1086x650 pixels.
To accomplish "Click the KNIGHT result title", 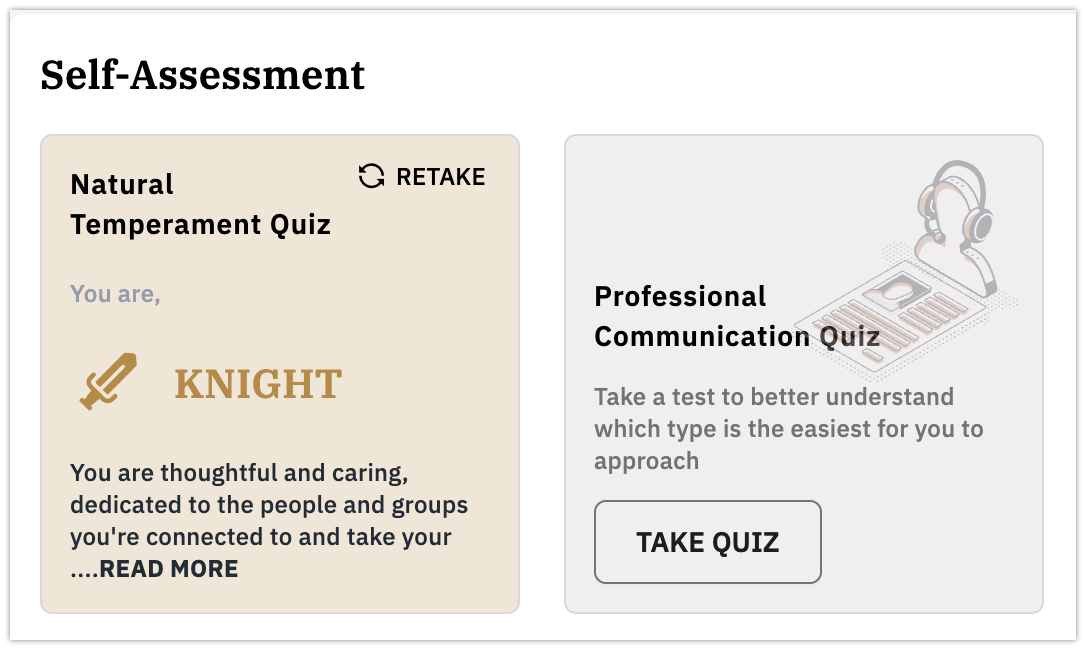I will [x=258, y=384].
